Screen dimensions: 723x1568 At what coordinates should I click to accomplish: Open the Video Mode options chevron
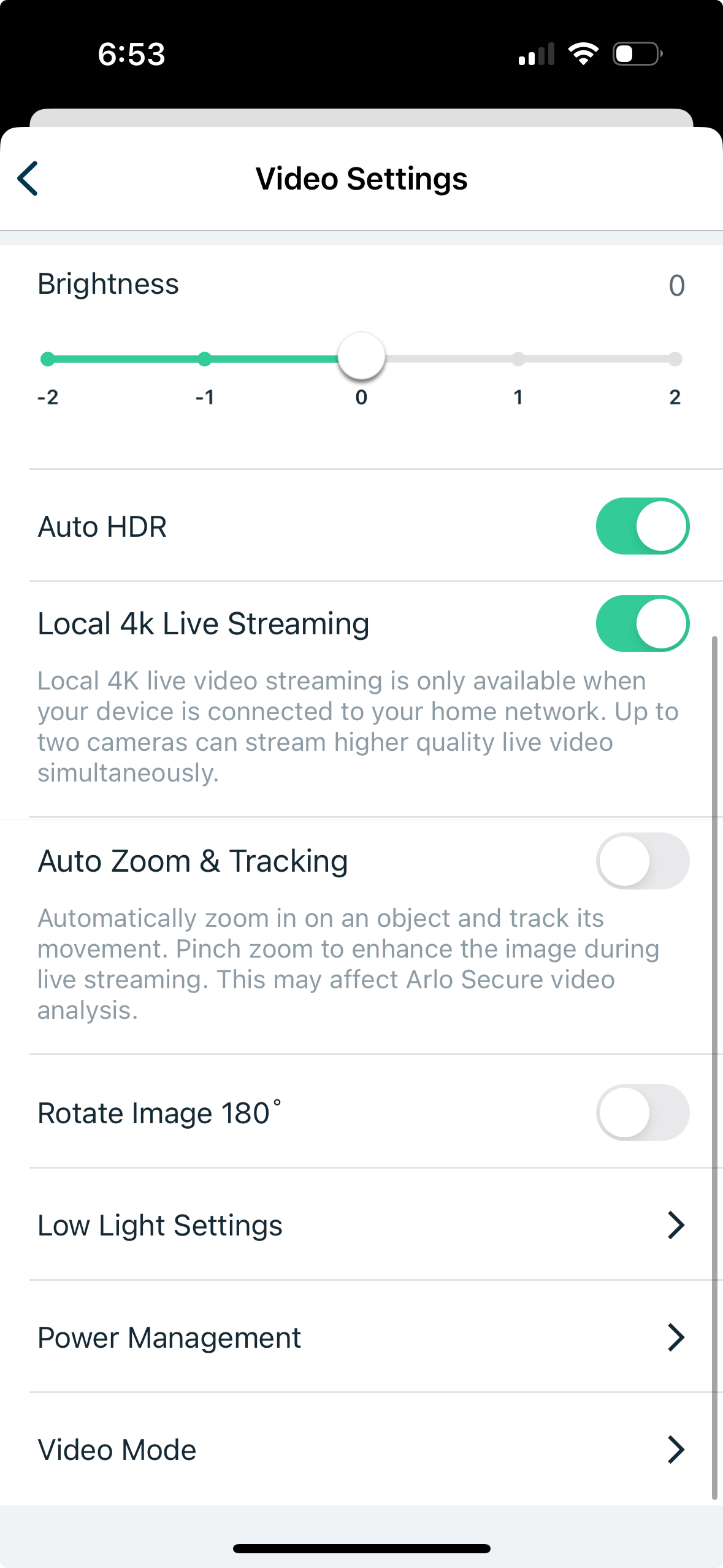tap(676, 1449)
